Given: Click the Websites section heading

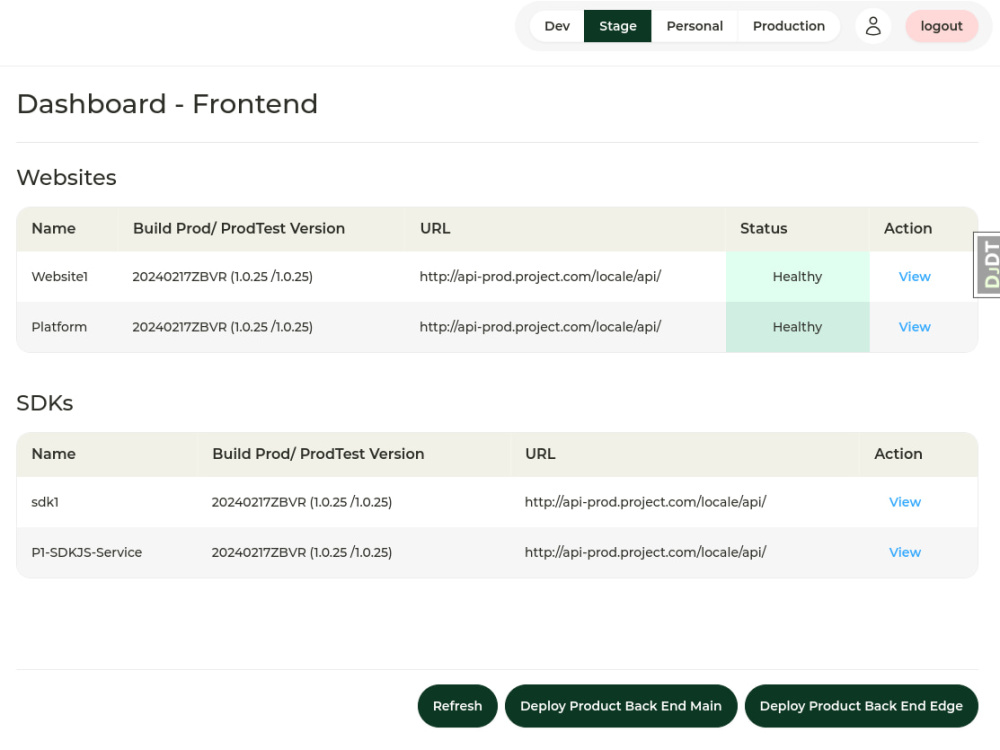Looking at the screenshot, I should pyautogui.click(x=66, y=177).
